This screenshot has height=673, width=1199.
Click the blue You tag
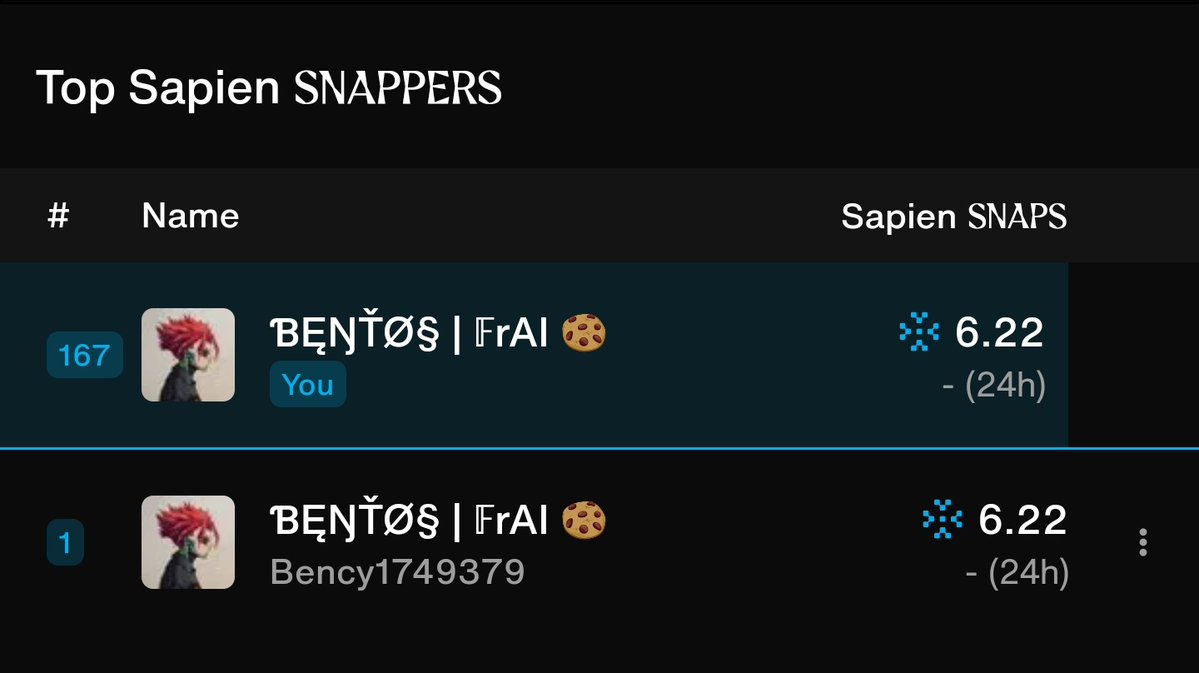click(x=307, y=384)
